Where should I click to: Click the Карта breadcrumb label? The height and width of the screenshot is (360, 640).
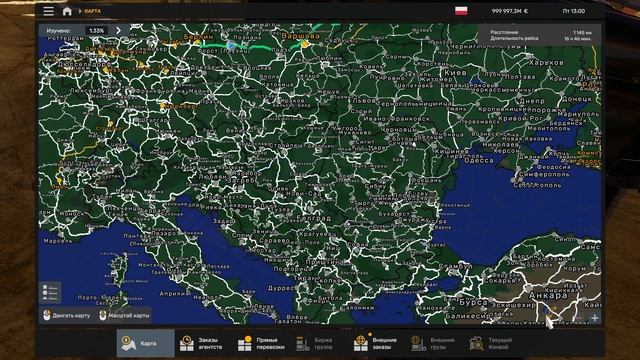(x=93, y=11)
